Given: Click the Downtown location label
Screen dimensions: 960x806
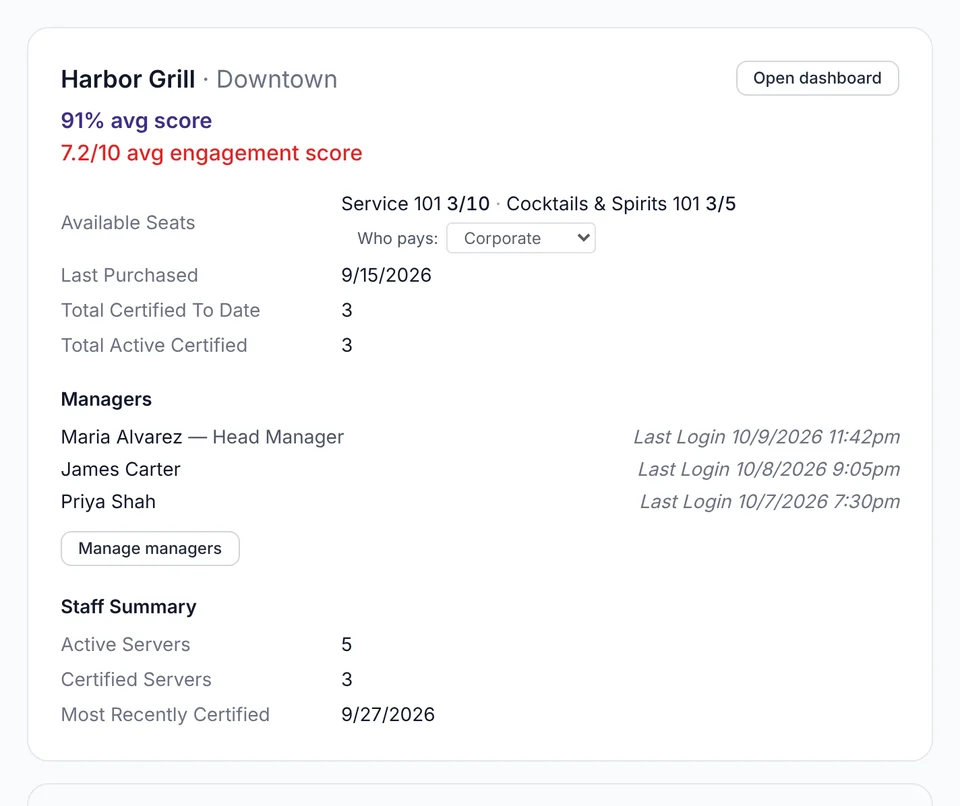Looking at the screenshot, I should coord(277,79).
